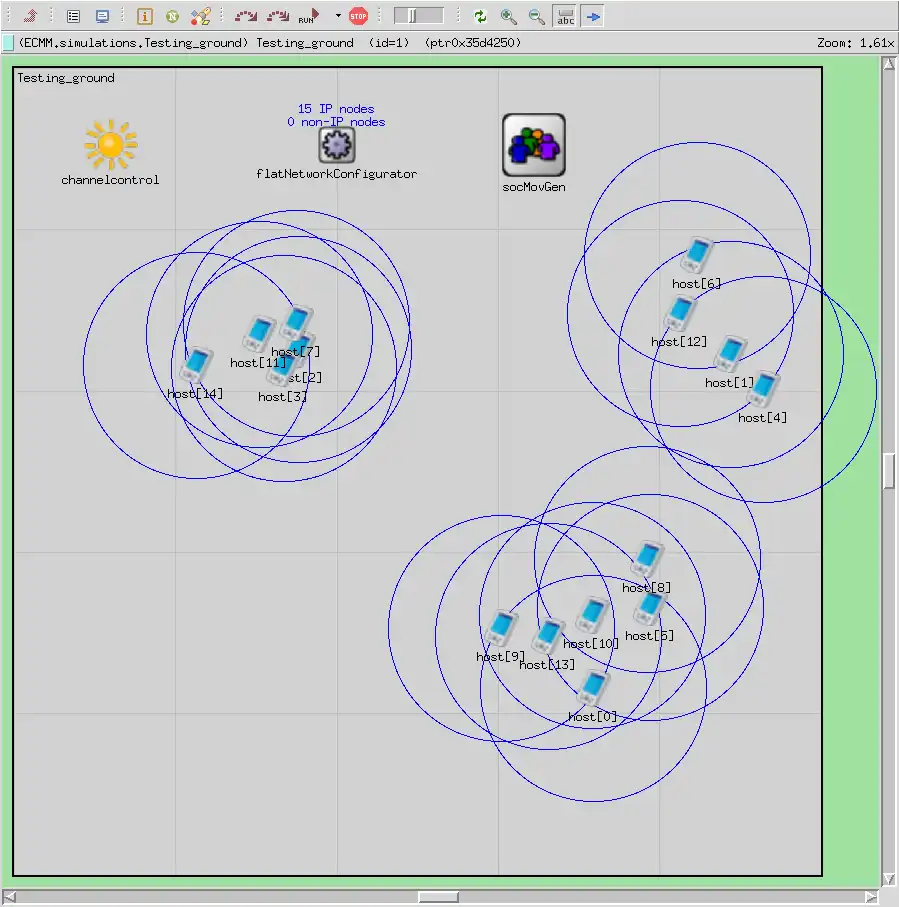
Task: Click the go-to-parent-module arrow icon
Action: click(30, 16)
